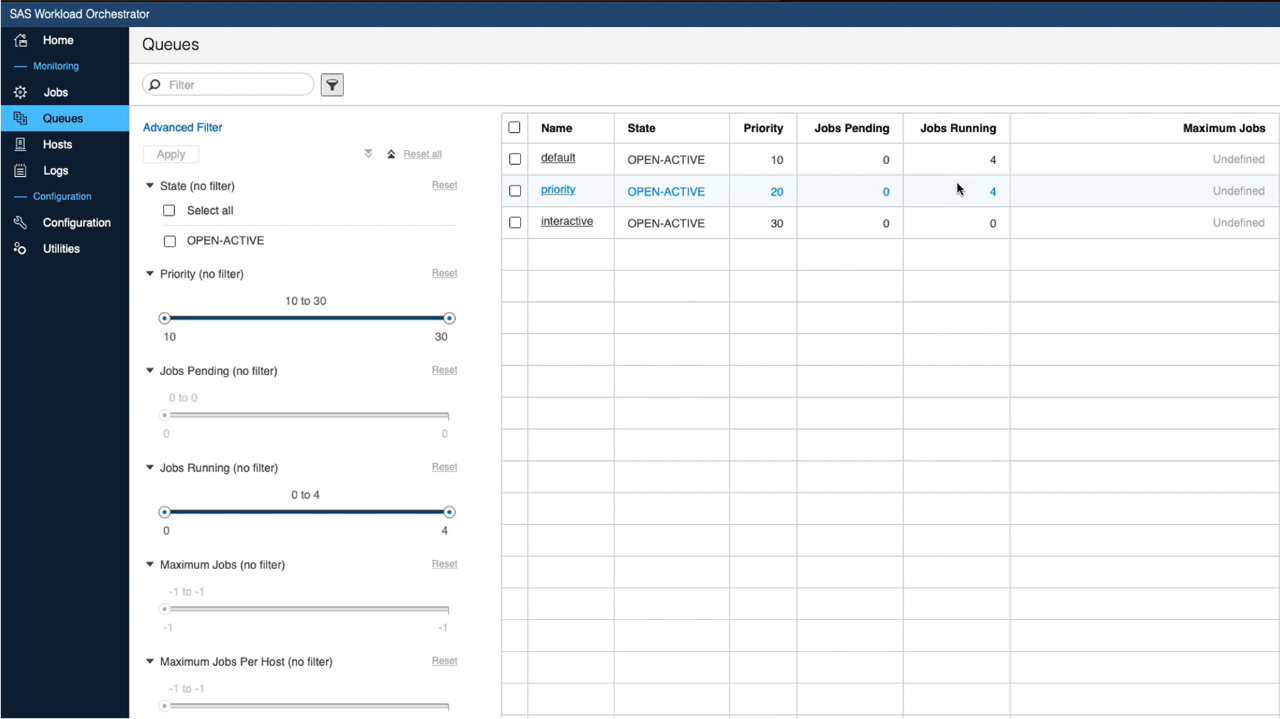Open the interactive queue link

click(x=567, y=222)
